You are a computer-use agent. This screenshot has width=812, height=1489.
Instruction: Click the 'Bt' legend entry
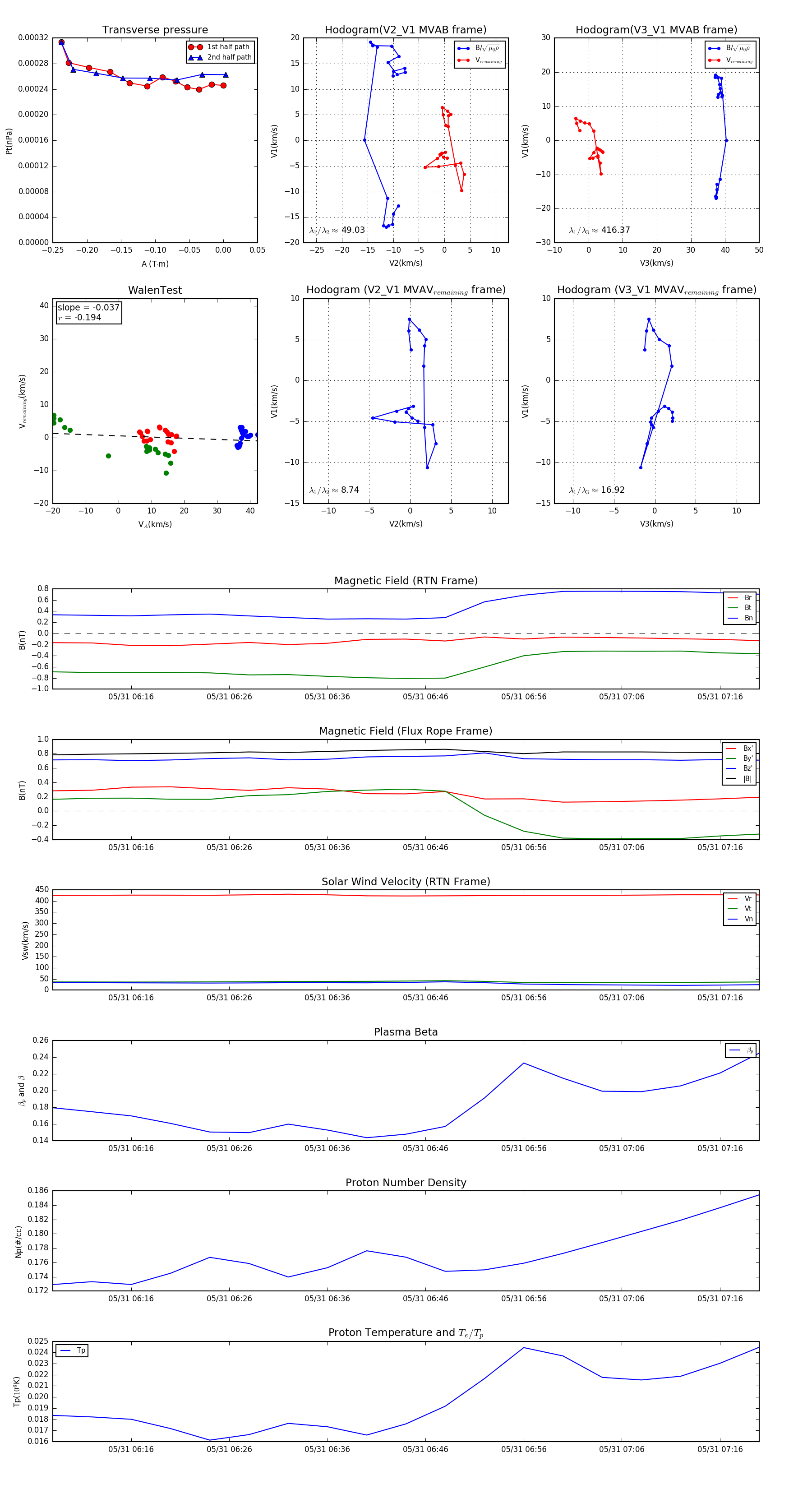click(740, 607)
